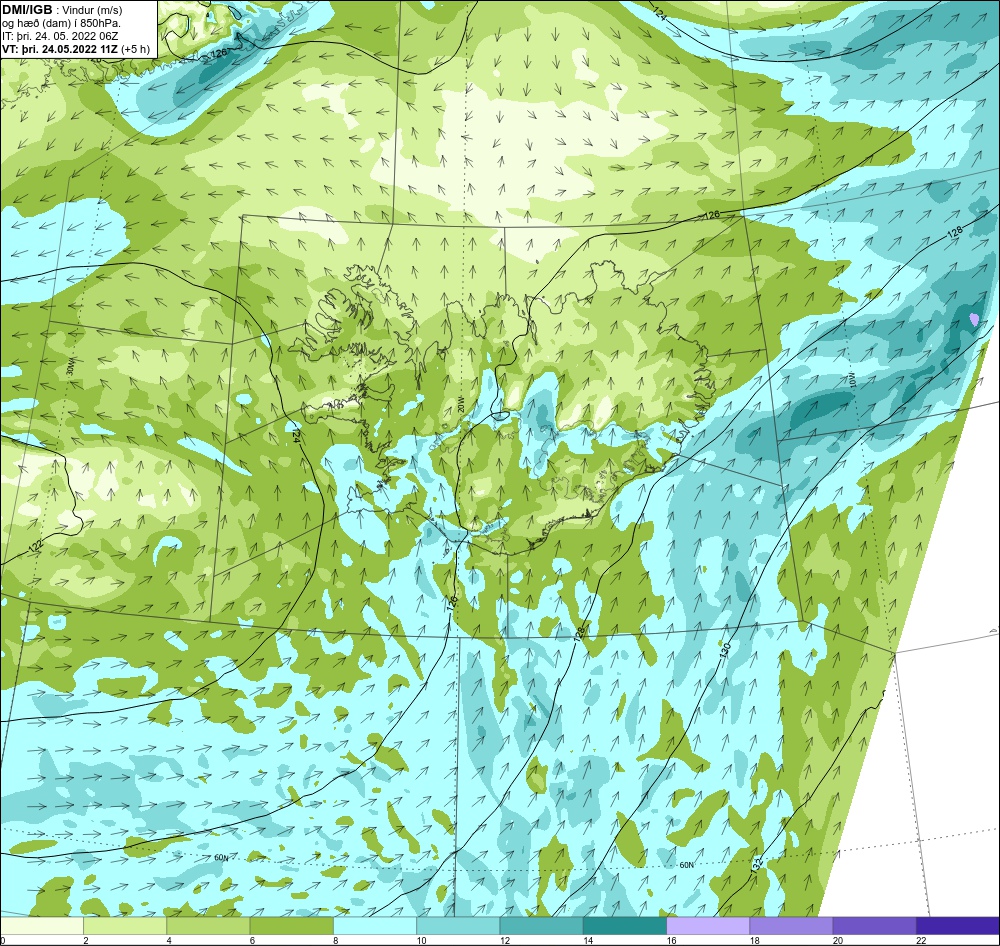The image size is (1000, 946).
Task: Click the "30W" longitude label
Action: click(70, 367)
